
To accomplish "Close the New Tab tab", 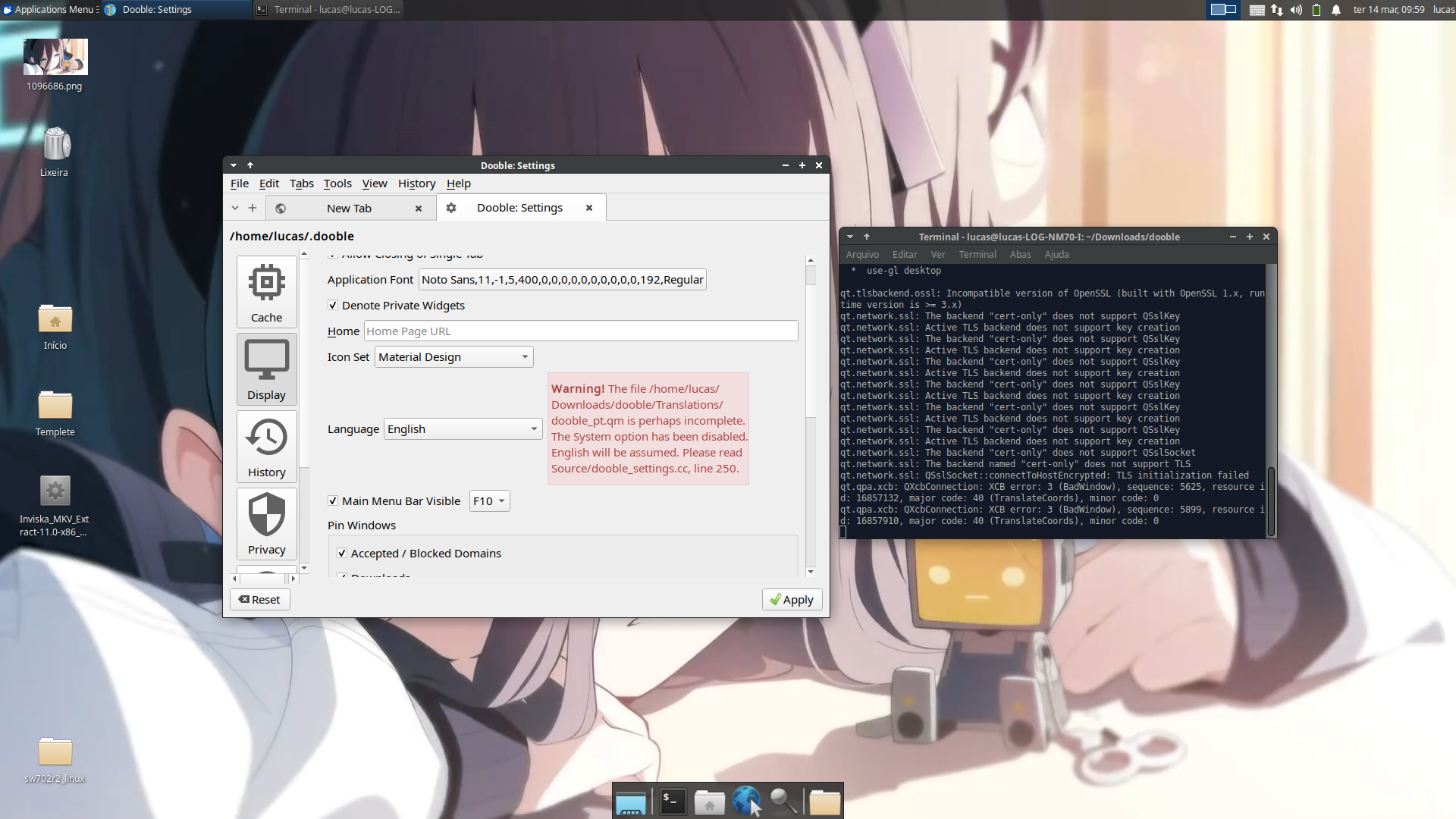I will 419,209.
